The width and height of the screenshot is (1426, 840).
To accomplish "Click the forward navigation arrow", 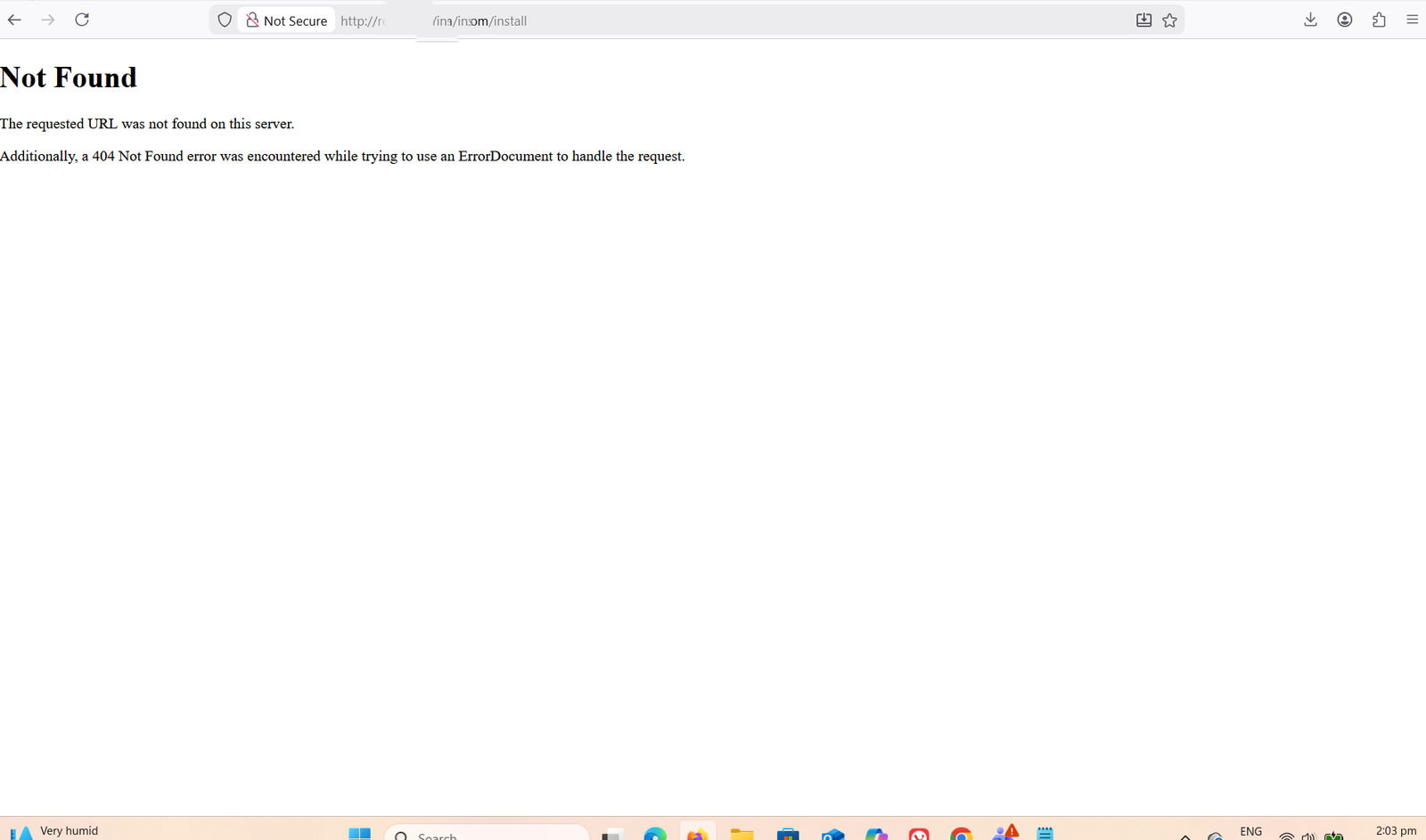I will tap(48, 20).
